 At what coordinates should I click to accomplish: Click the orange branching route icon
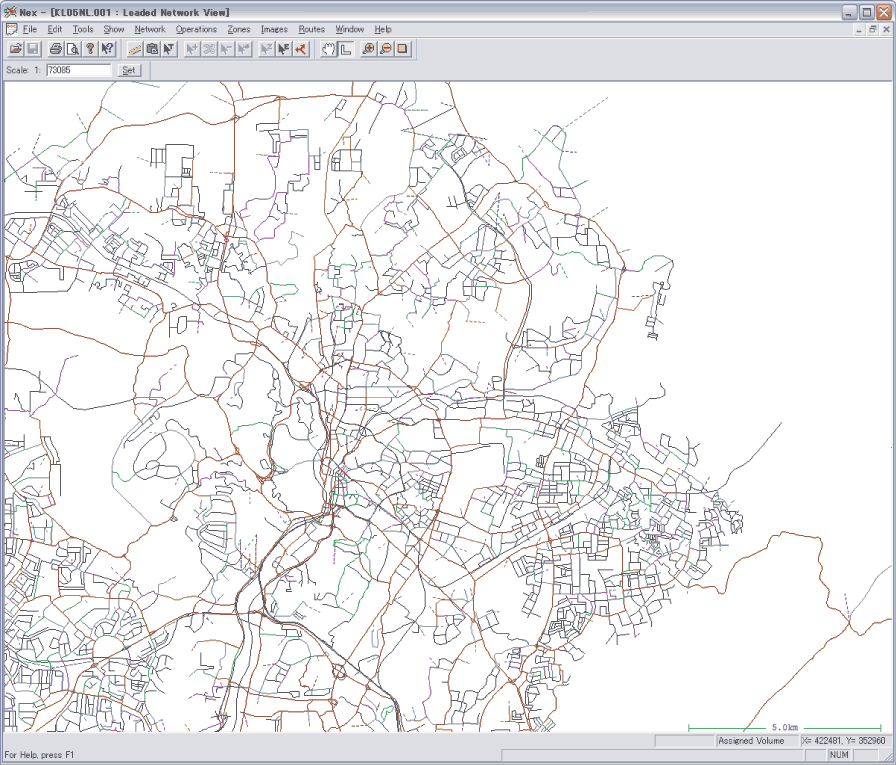click(x=301, y=49)
